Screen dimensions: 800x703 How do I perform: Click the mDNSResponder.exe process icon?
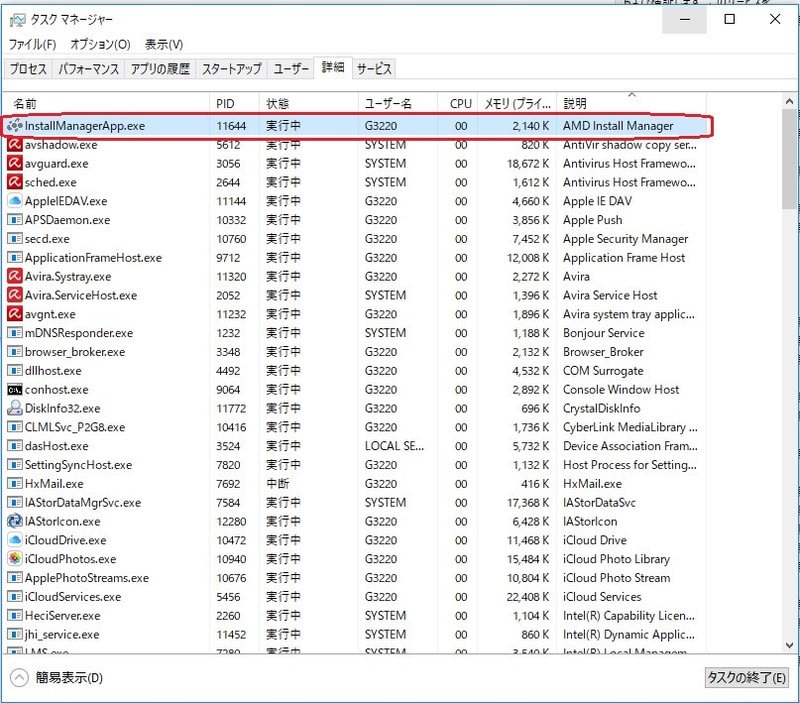[x=15, y=333]
